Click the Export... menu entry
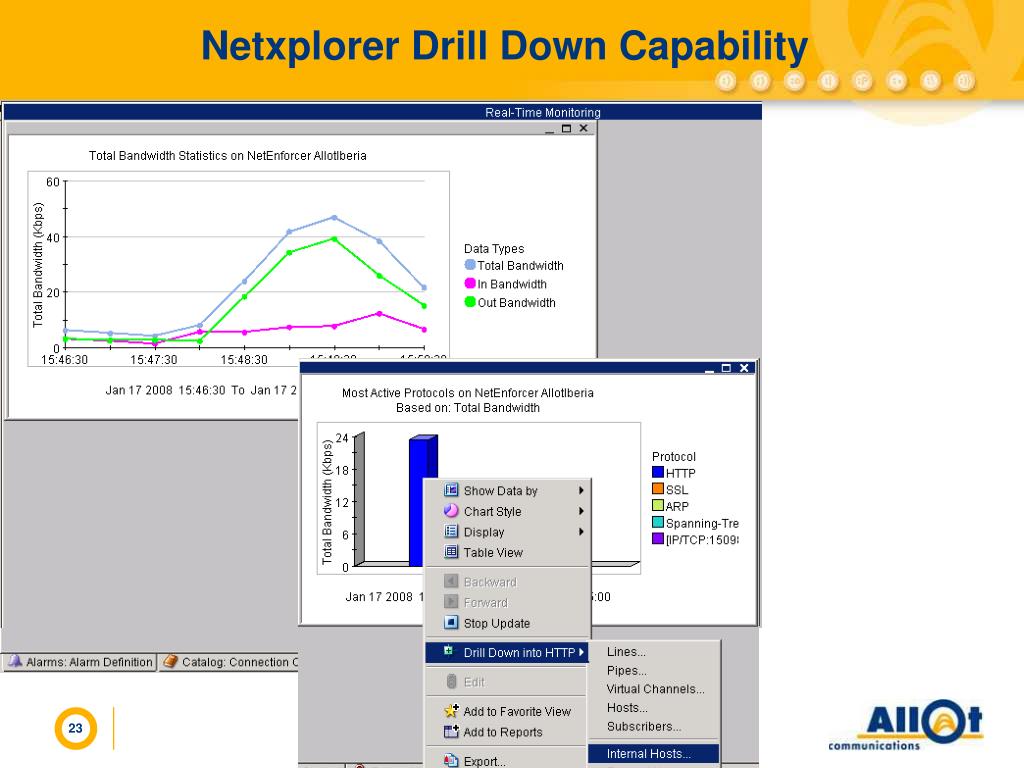Screen dimensions: 1024x768 [x=507, y=761]
